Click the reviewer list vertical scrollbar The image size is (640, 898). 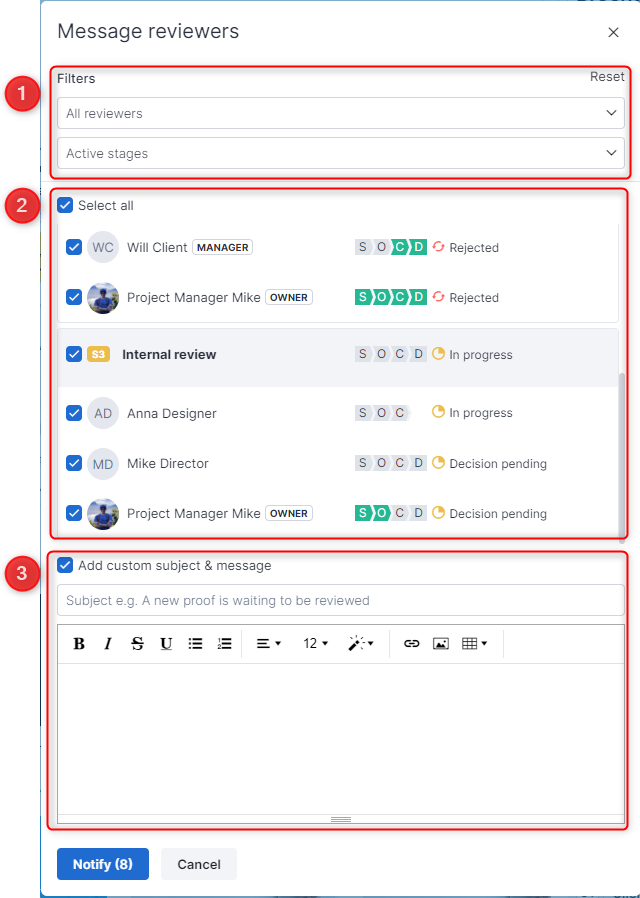623,455
